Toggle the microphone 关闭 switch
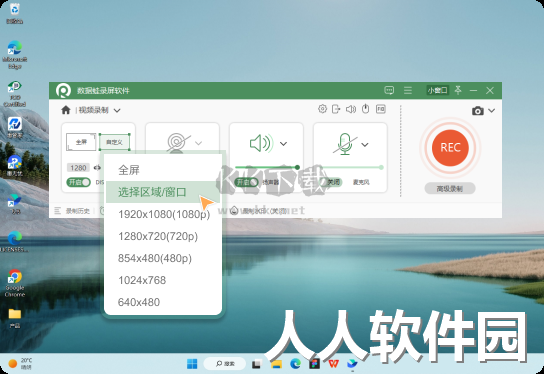544x374 pixels. click(331, 182)
